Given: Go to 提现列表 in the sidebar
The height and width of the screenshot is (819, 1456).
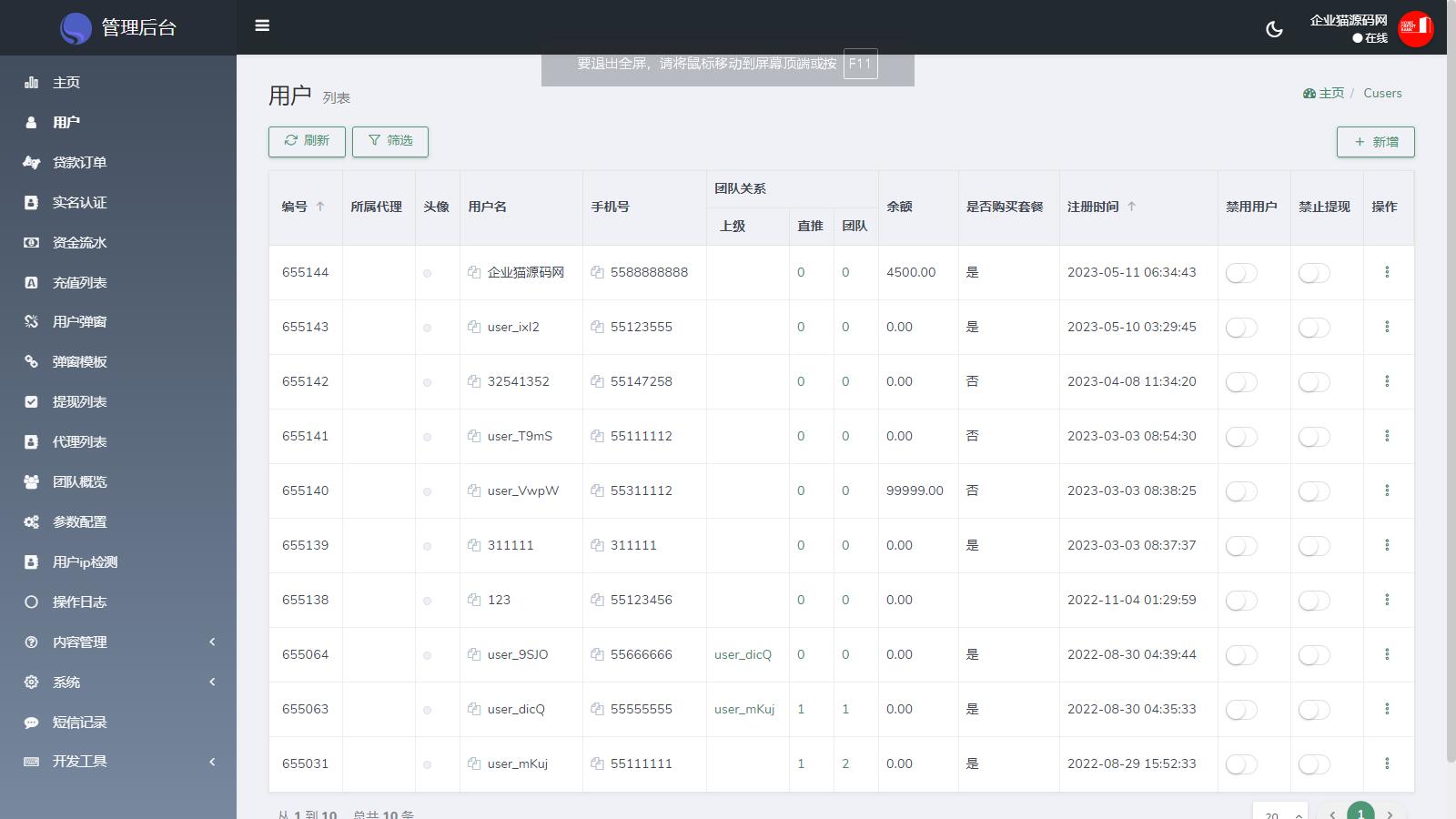Looking at the screenshot, I should [x=80, y=402].
